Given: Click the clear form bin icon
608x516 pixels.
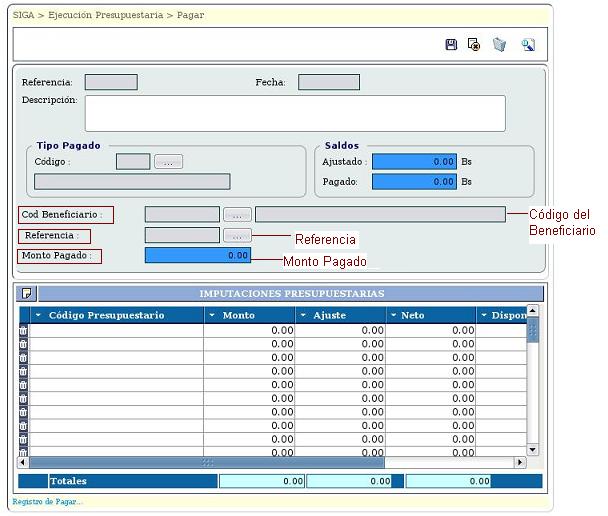Looking at the screenshot, I should pos(499,45).
